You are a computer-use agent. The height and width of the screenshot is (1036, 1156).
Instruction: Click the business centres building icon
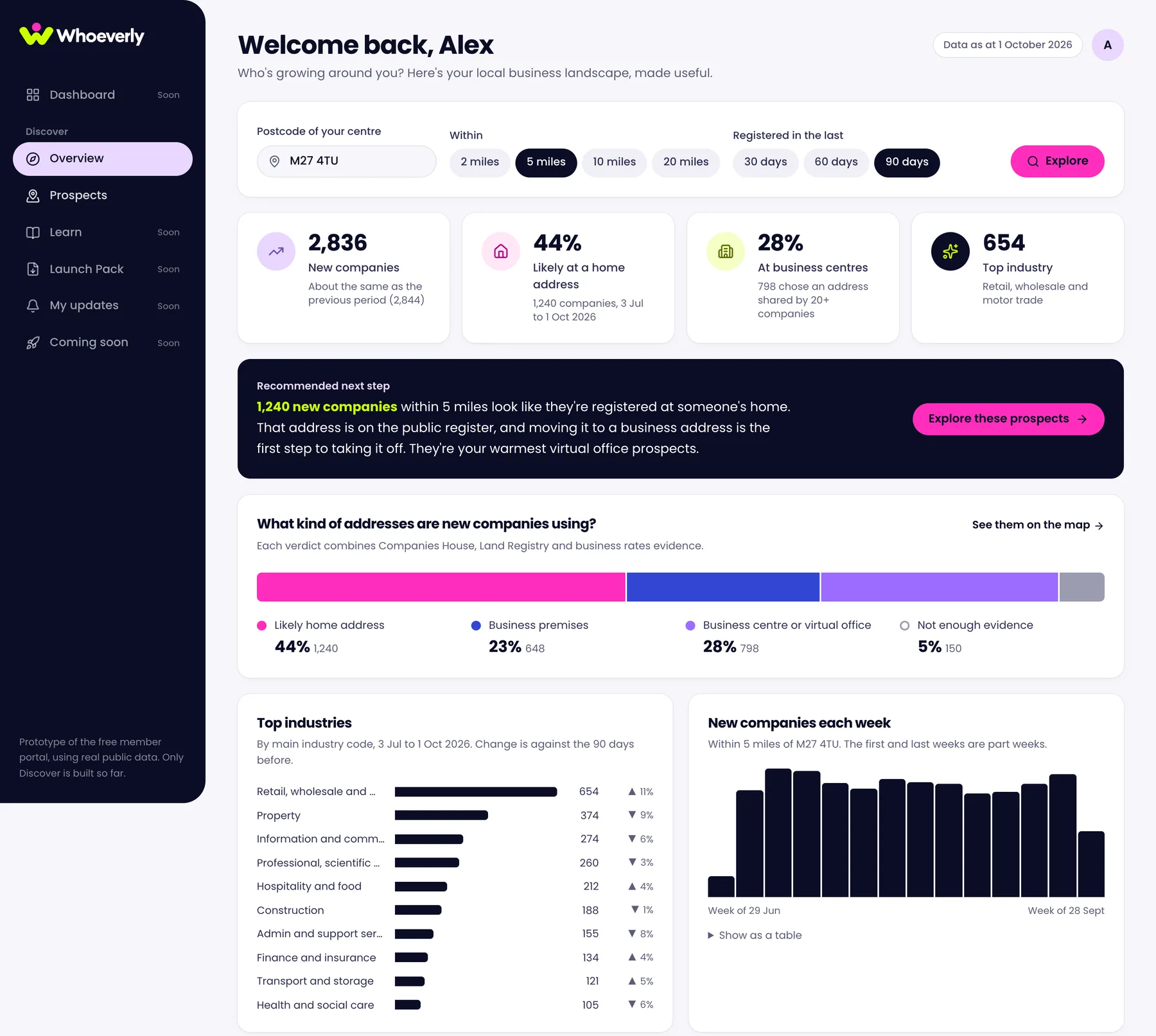pyautogui.click(x=726, y=251)
